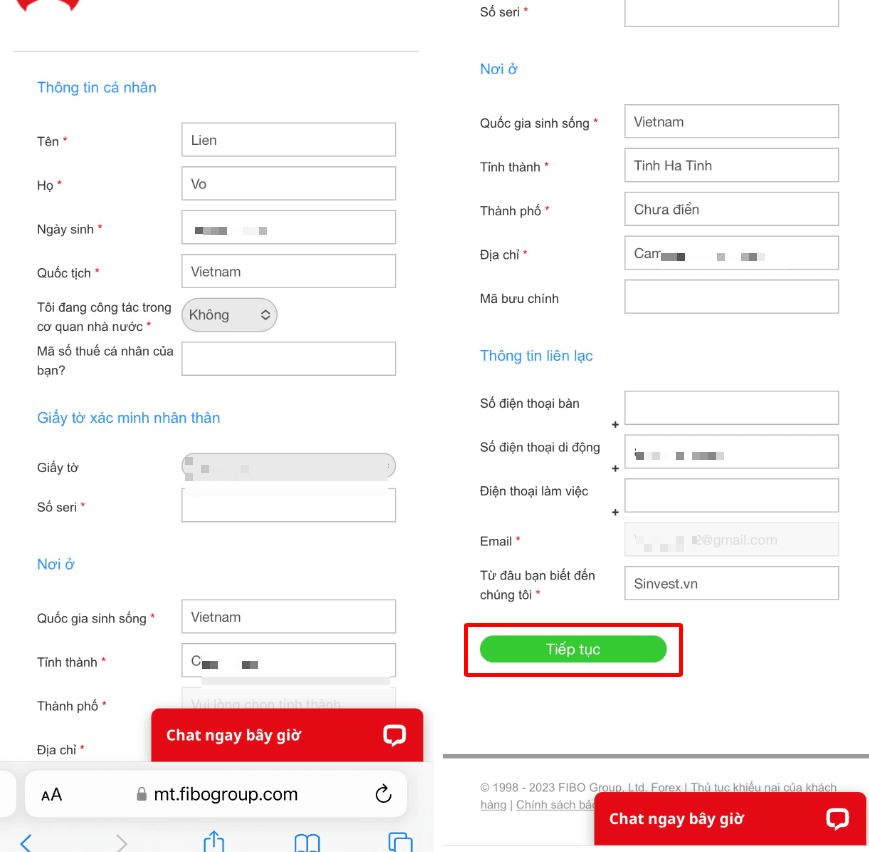
Task: Reload page with refresh icon
Action: tap(383, 794)
